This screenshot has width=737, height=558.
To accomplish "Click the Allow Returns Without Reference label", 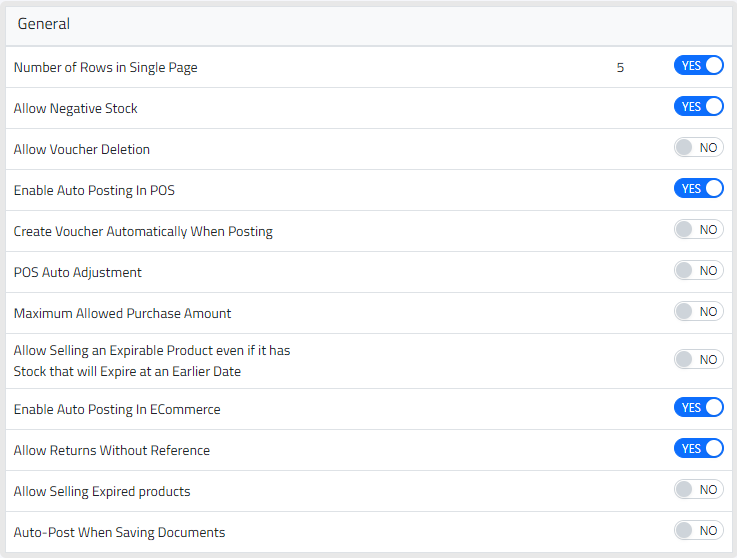I will pyautogui.click(x=112, y=451).
